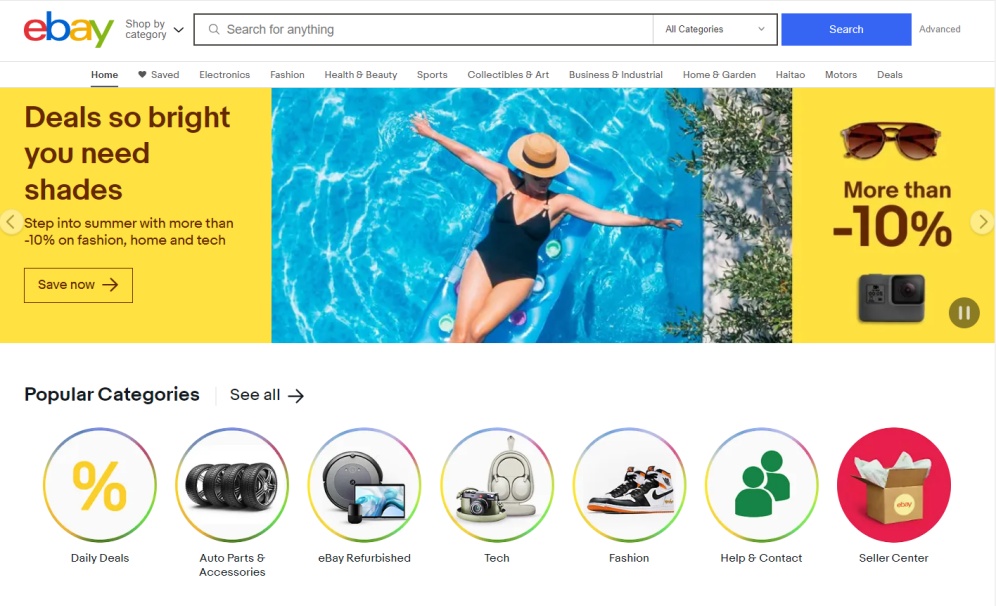Click the Fashion label under sneakers
The image size is (996, 606).
(x=629, y=558)
